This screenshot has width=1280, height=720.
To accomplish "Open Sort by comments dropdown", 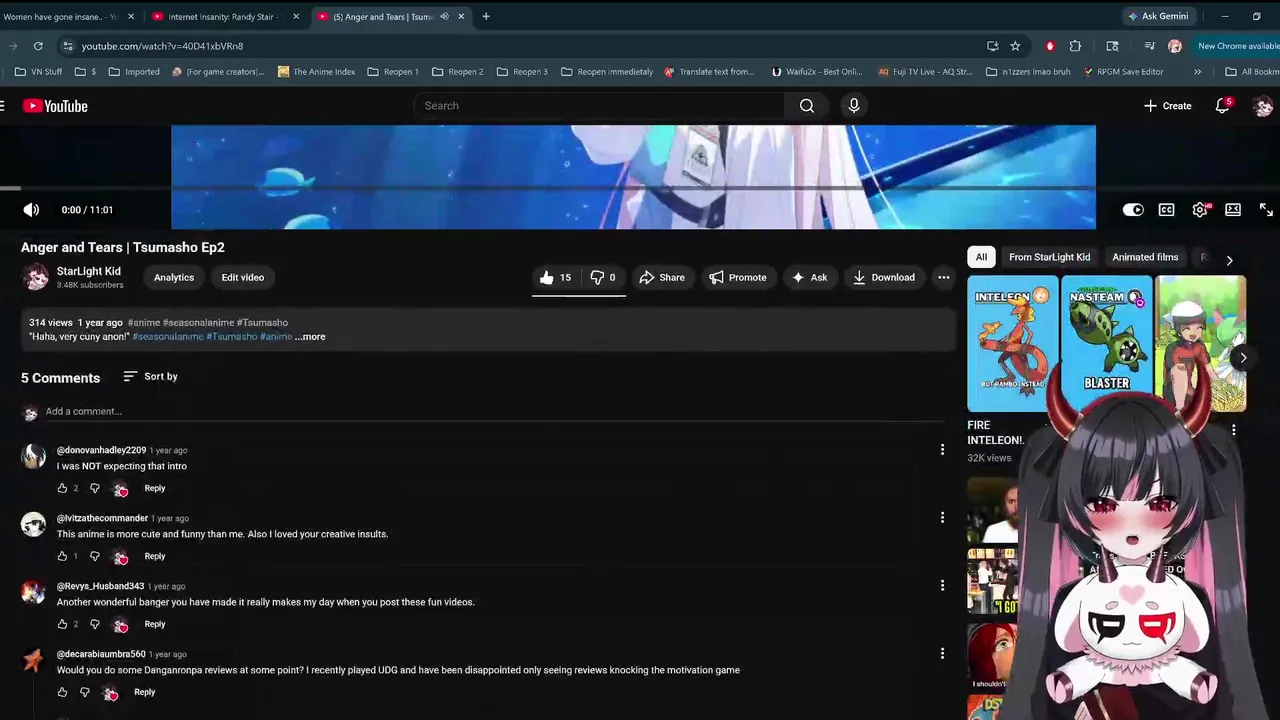I will (x=150, y=377).
